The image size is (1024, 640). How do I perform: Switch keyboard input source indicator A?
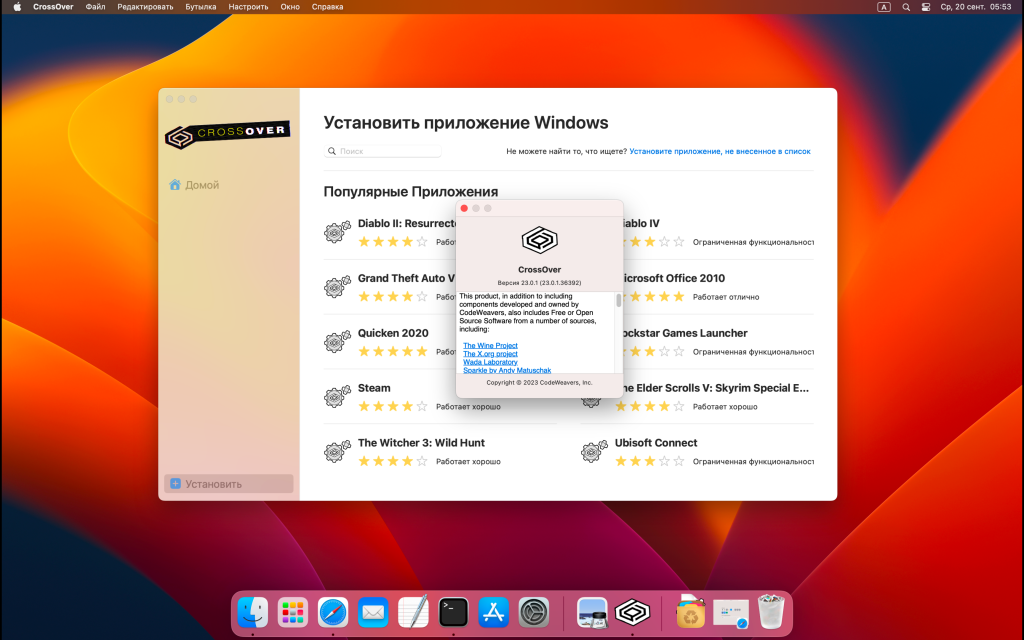click(884, 7)
